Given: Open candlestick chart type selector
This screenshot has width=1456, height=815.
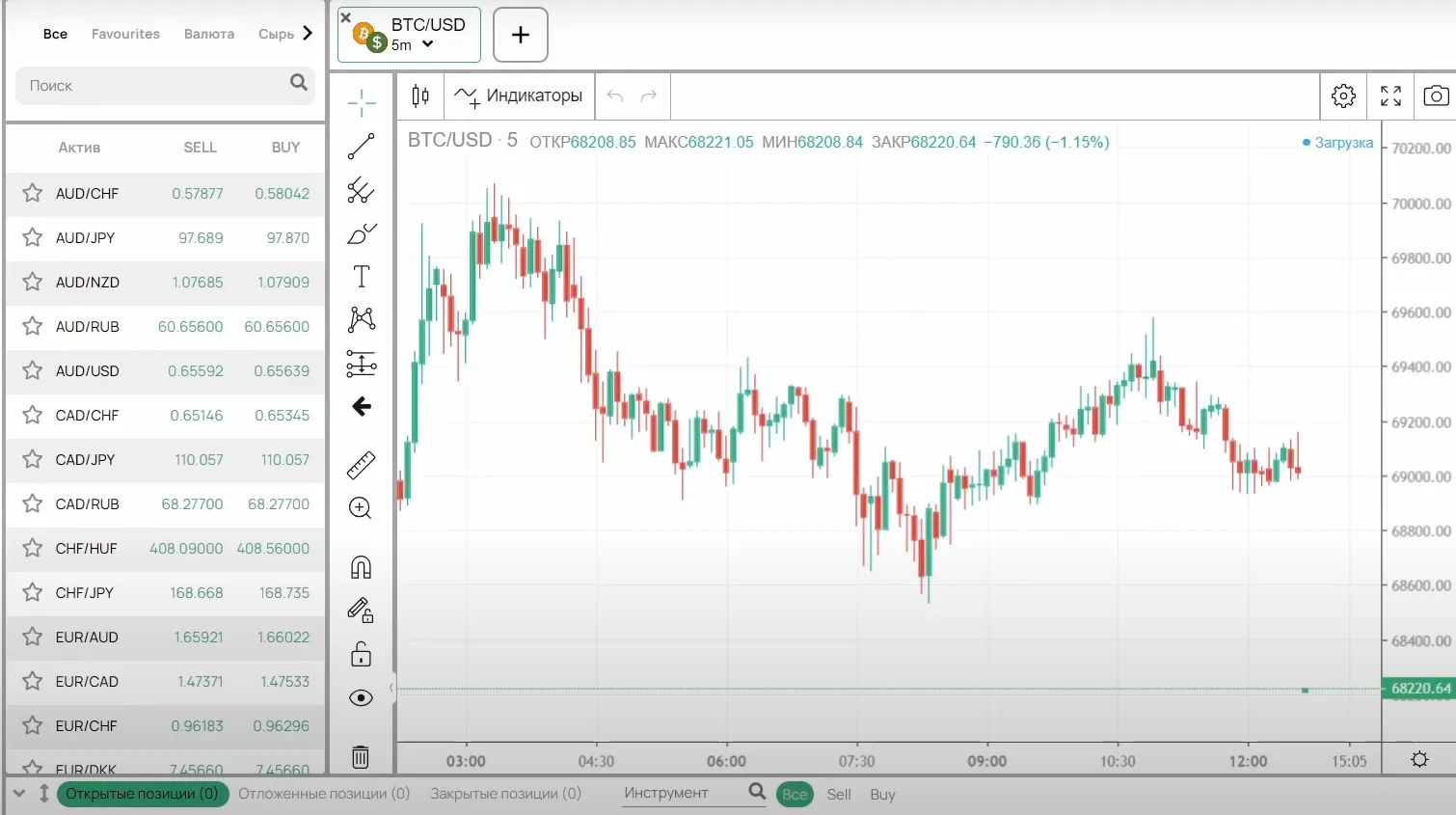Looking at the screenshot, I should click(420, 95).
